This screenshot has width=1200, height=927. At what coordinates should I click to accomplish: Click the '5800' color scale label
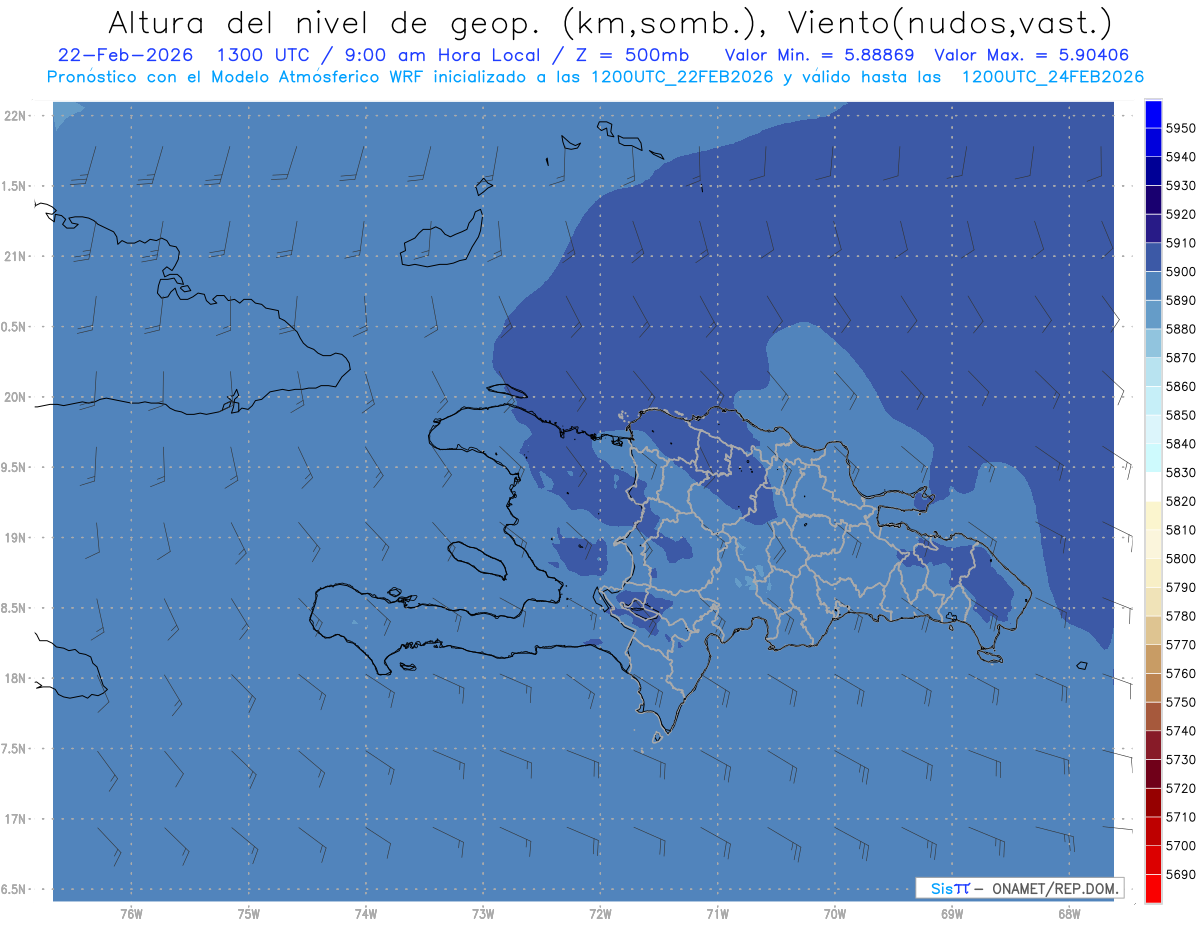coord(1180,558)
